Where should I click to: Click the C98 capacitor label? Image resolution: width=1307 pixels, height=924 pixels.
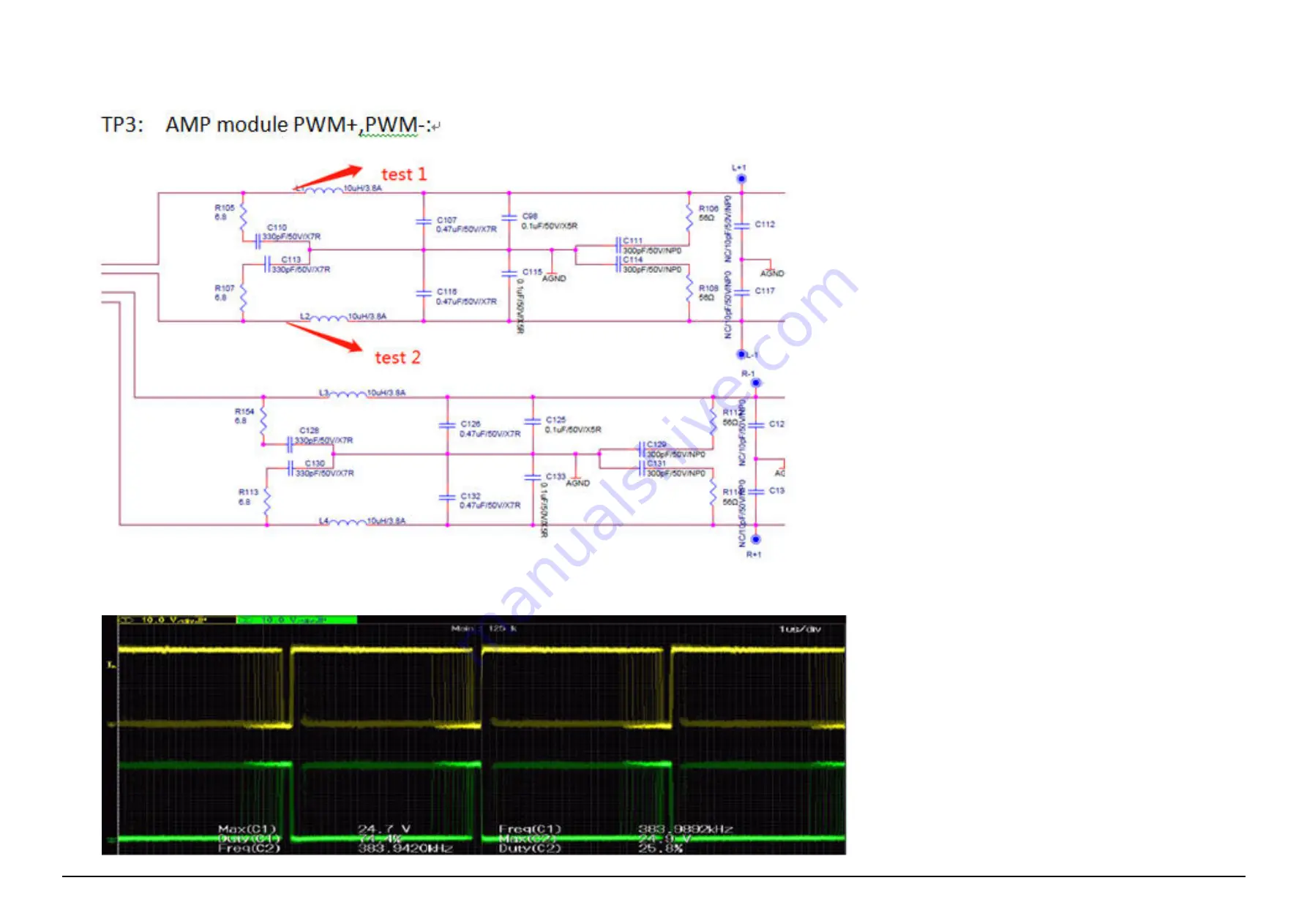click(x=530, y=216)
